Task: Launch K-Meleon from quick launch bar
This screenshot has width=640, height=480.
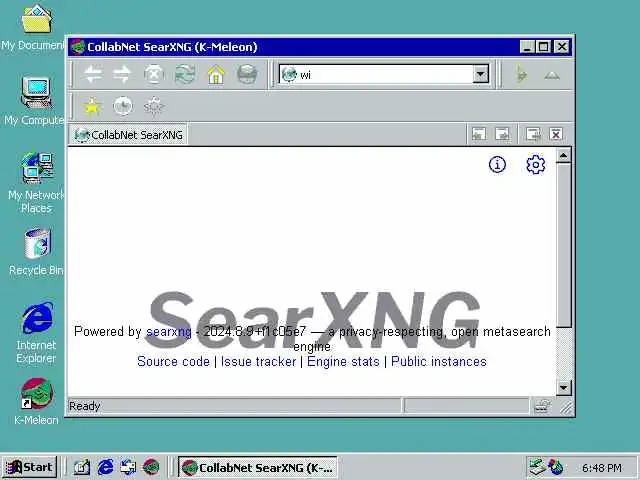Action: pos(151,467)
